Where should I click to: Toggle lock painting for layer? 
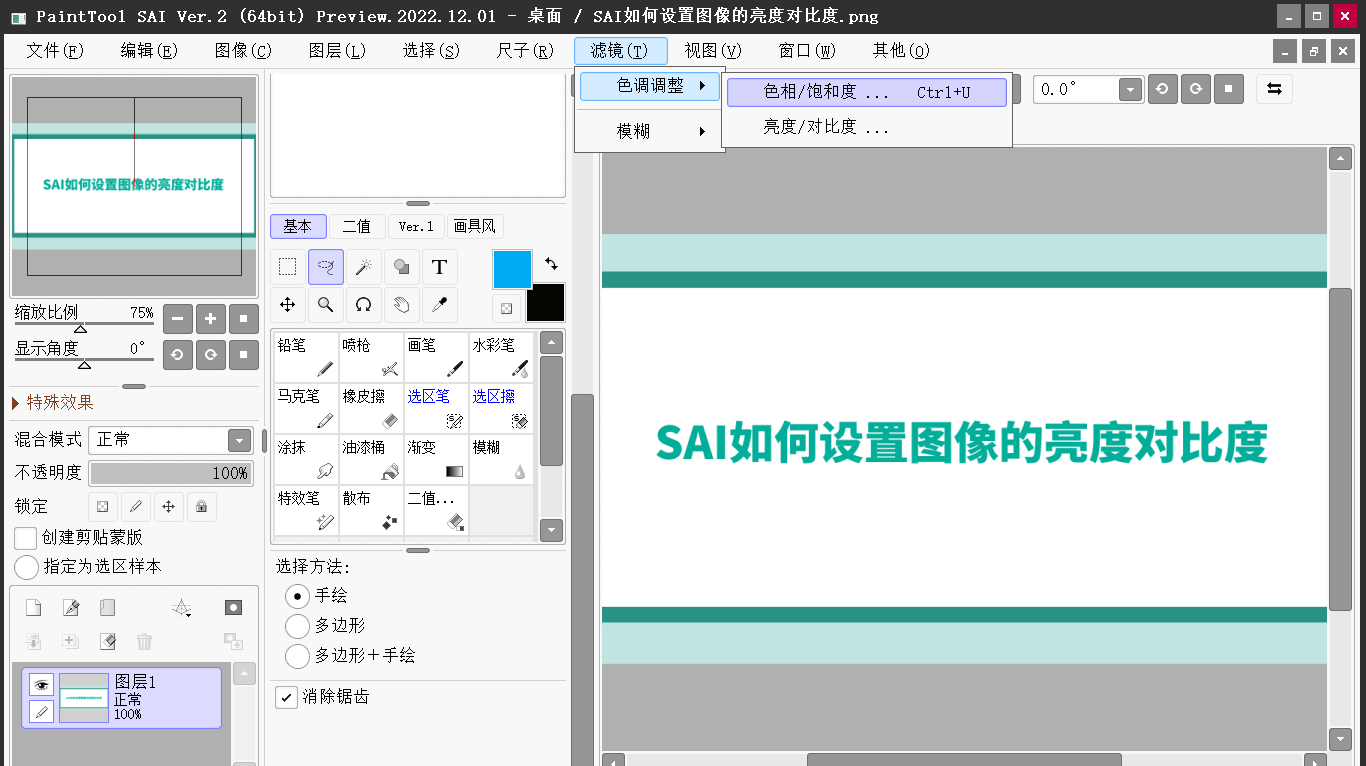136,507
